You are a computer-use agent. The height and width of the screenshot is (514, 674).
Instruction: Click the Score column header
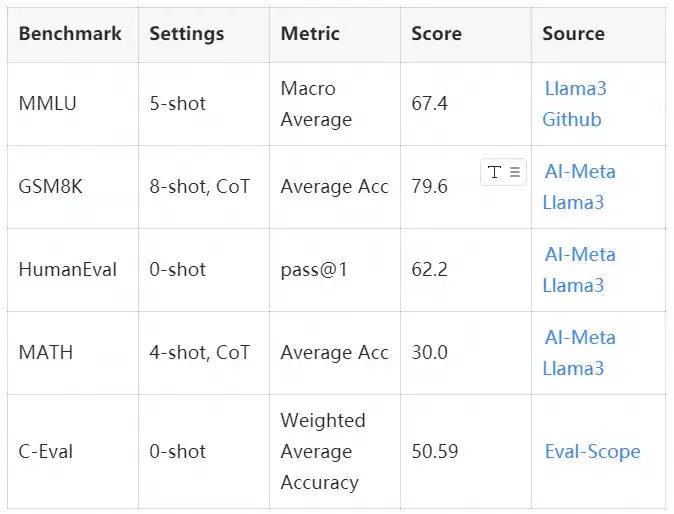(x=436, y=34)
